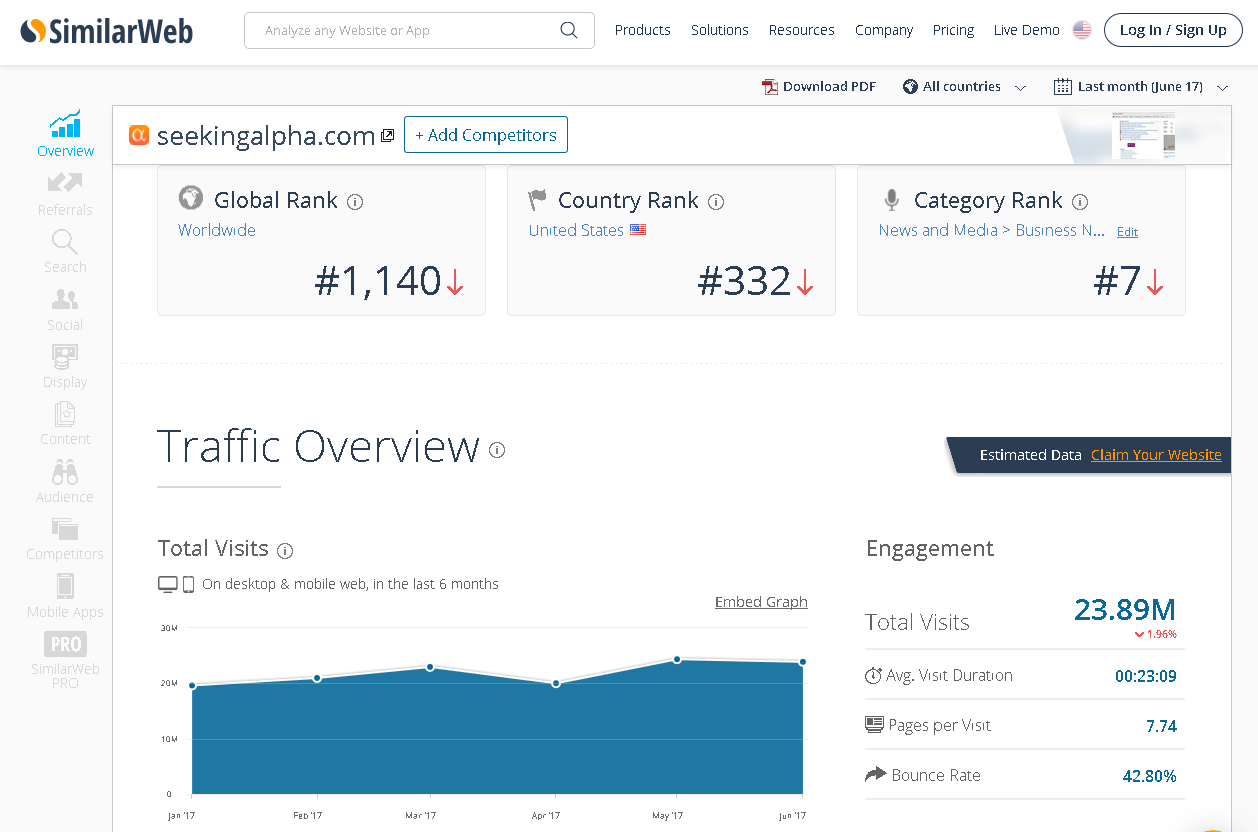The height and width of the screenshot is (832, 1258).
Task: Click the US flag language icon
Action: coord(1082,30)
